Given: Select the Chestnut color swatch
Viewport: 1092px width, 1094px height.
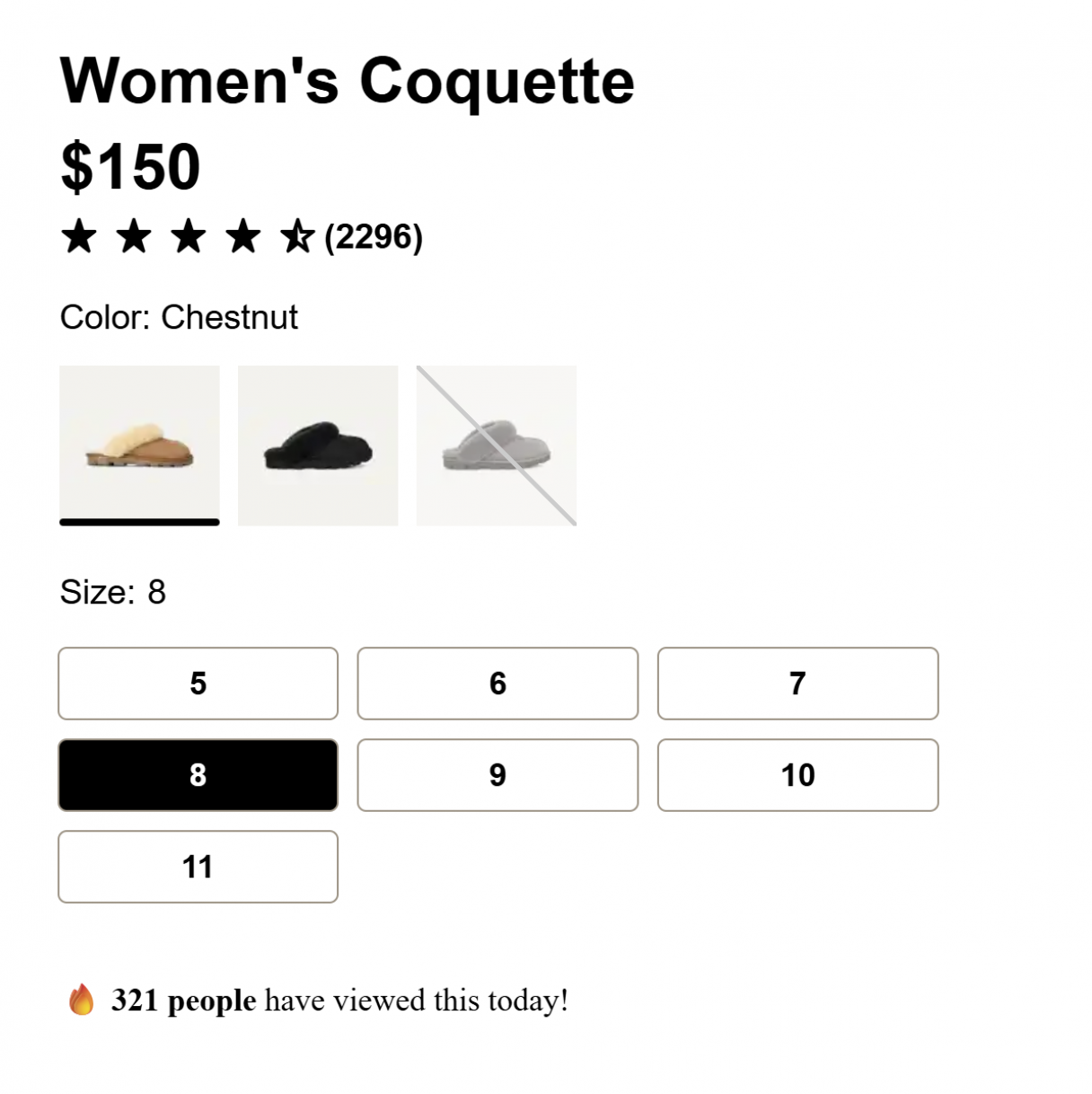Looking at the screenshot, I should [x=139, y=445].
